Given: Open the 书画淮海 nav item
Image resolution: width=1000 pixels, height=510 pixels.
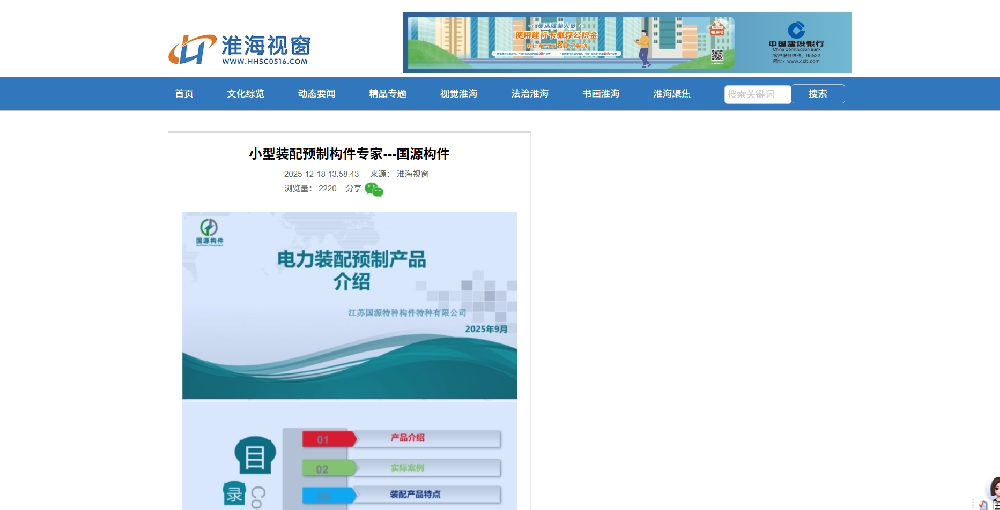Looking at the screenshot, I should [601, 94].
